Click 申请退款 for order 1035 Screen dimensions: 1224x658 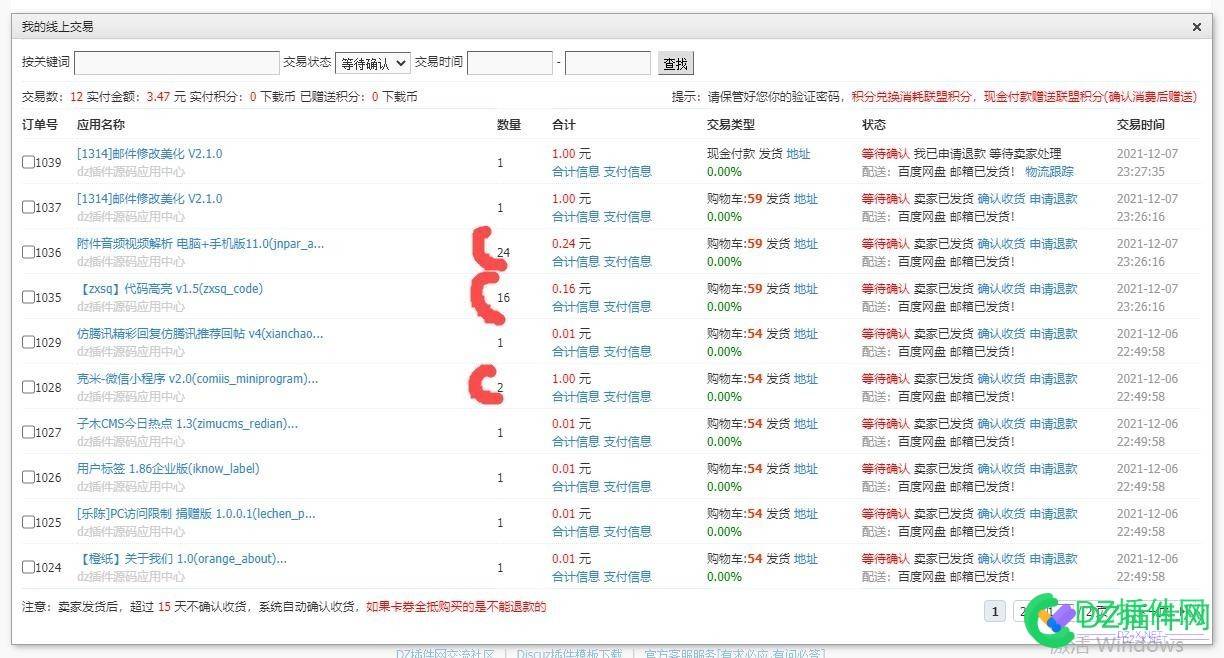[1054, 289]
